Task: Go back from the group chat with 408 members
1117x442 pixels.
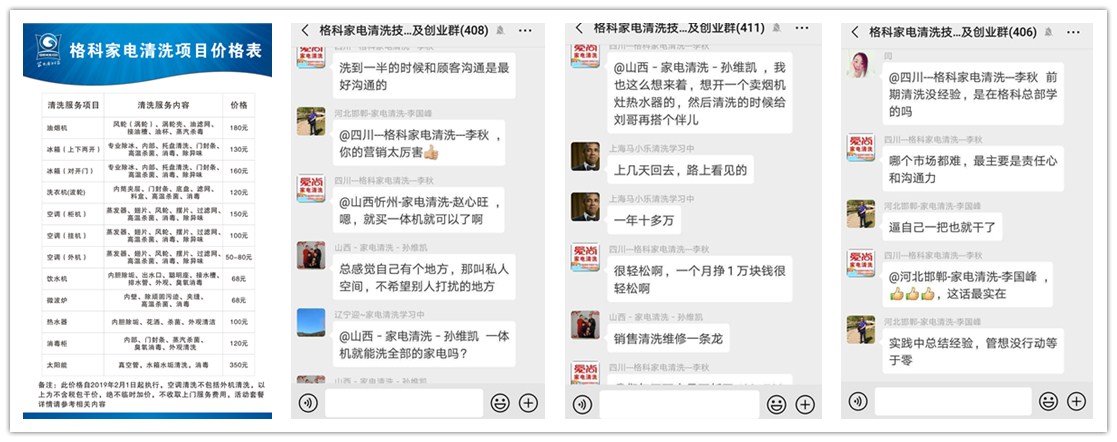Action: click(x=305, y=30)
